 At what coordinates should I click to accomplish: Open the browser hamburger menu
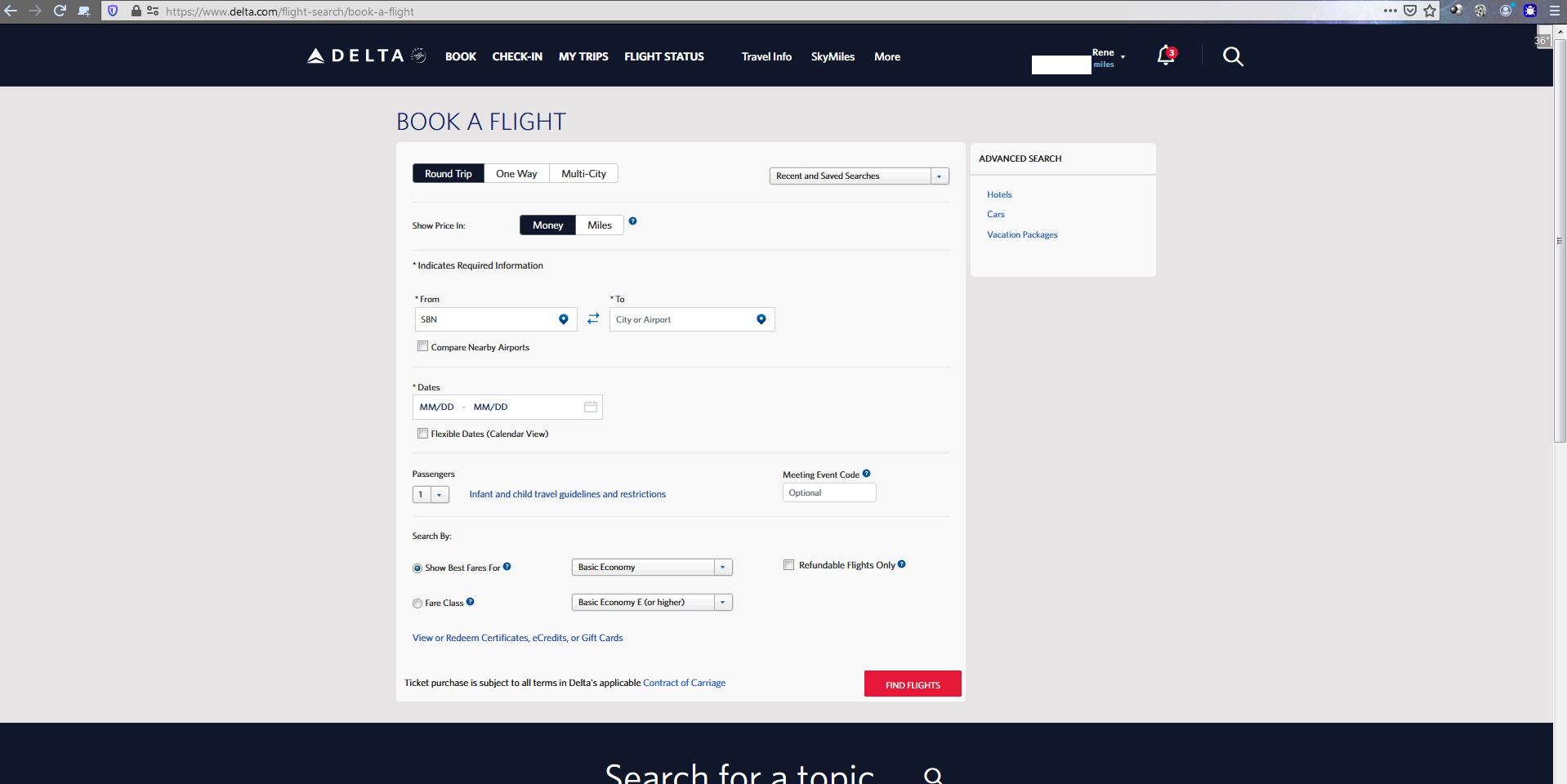click(1555, 11)
